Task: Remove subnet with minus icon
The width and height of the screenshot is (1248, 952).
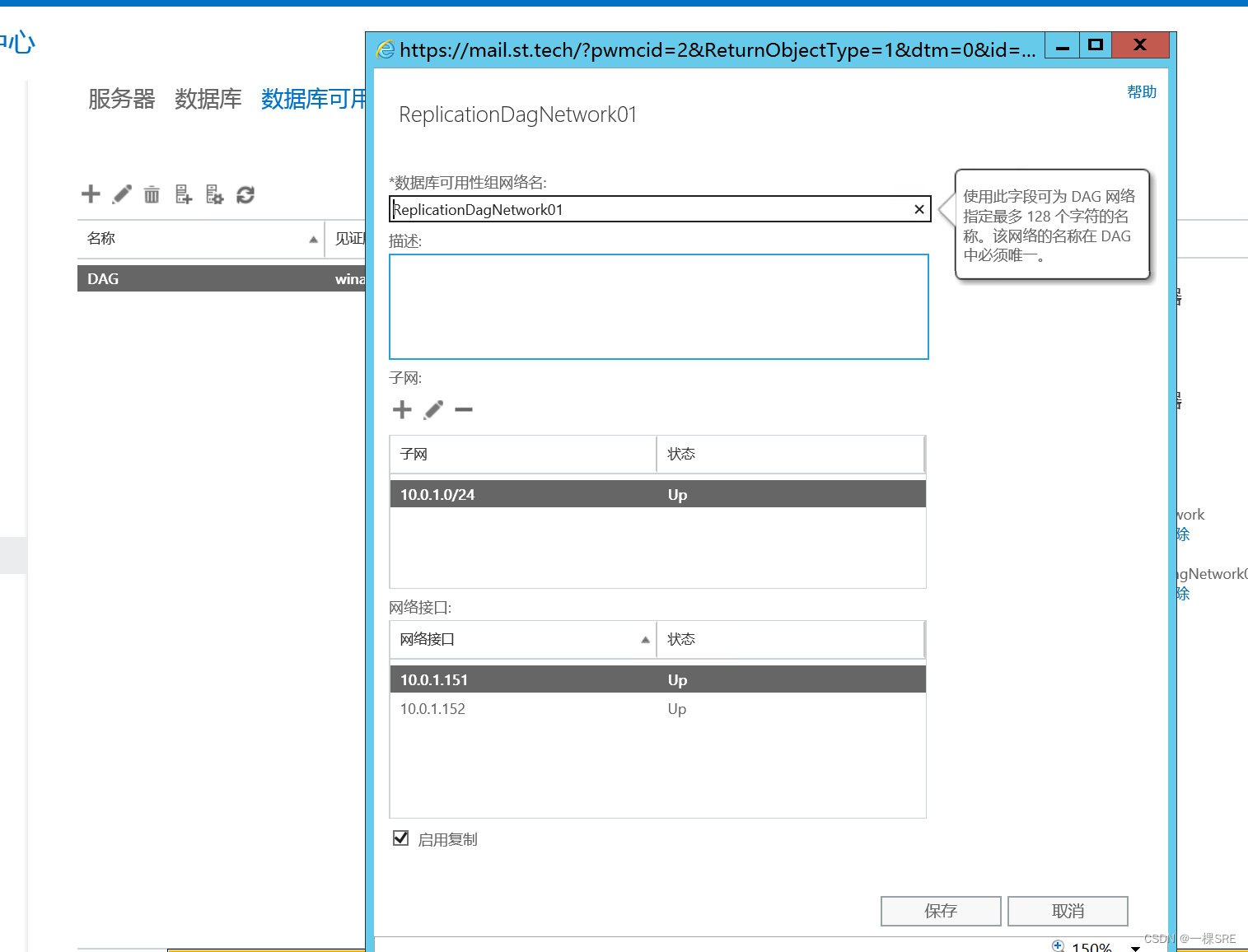Action: pos(464,409)
